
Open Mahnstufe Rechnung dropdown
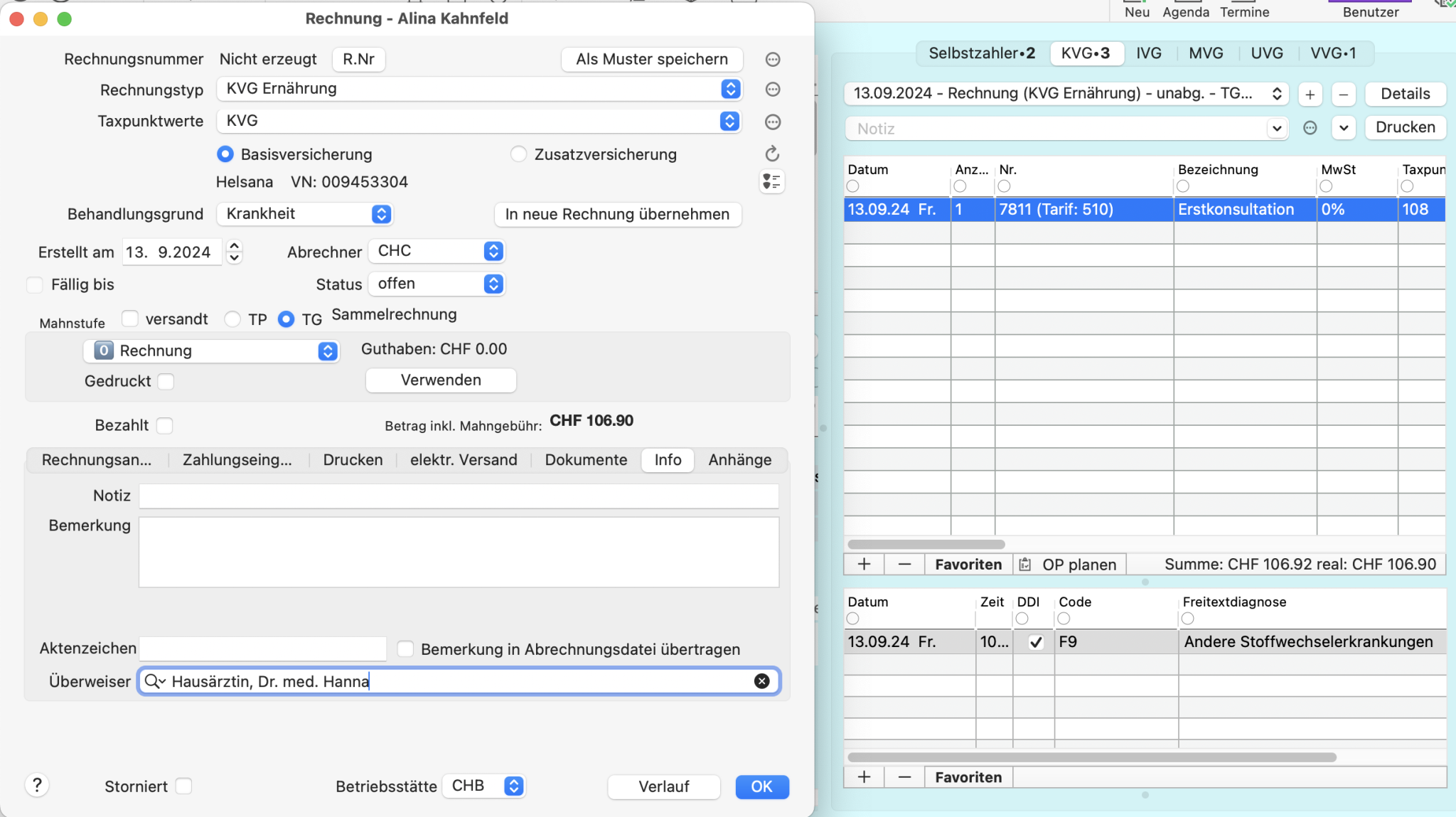[x=211, y=351]
